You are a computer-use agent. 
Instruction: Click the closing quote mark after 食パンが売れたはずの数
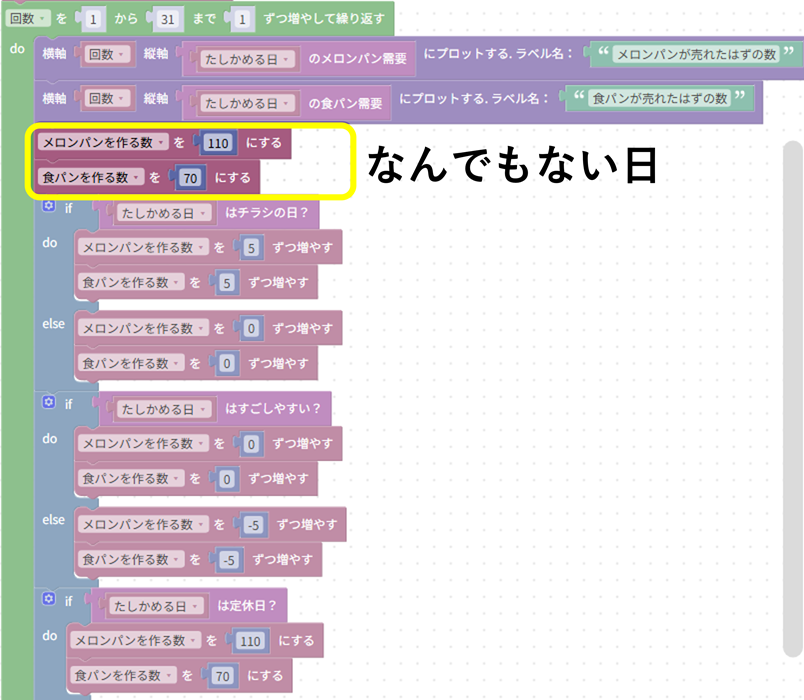tap(740, 98)
